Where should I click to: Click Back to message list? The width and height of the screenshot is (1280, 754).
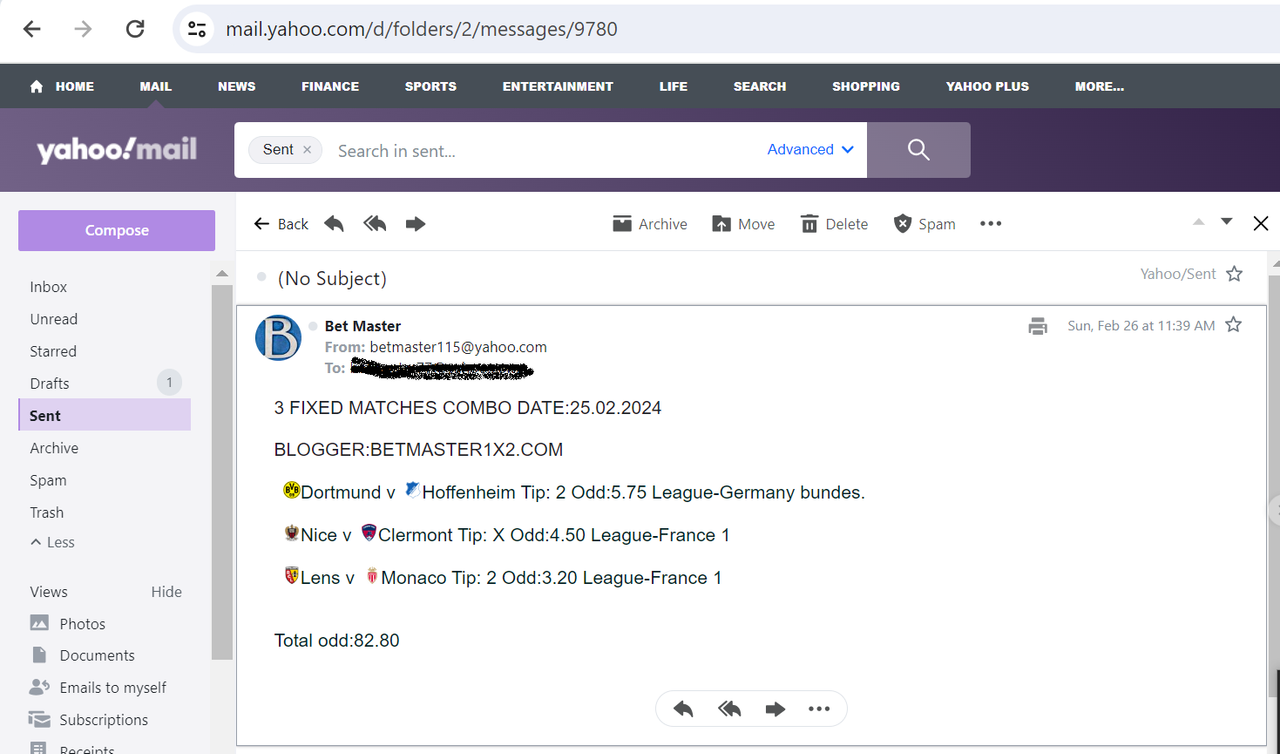point(281,224)
